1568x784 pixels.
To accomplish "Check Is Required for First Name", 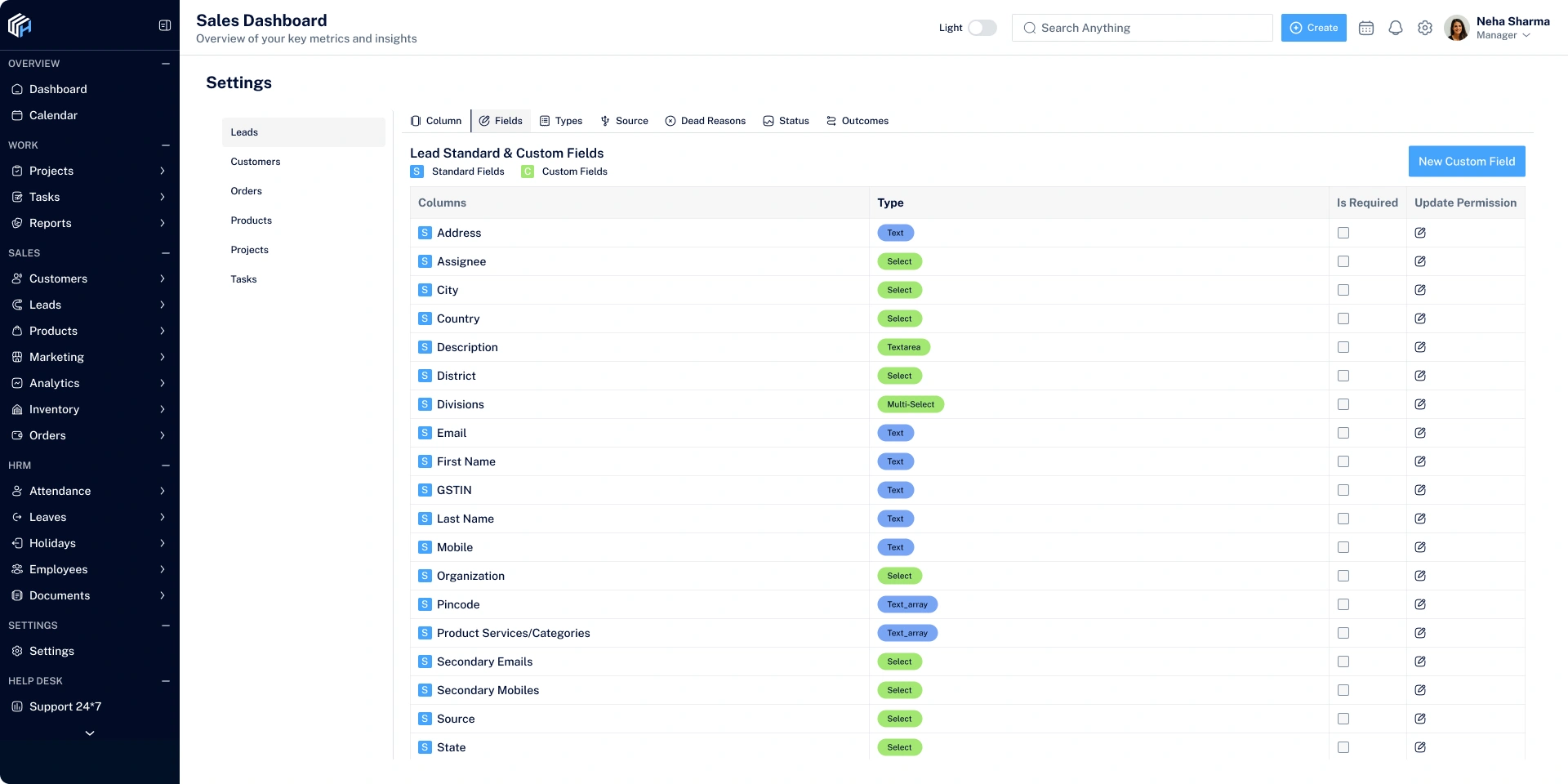I will [1343, 461].
